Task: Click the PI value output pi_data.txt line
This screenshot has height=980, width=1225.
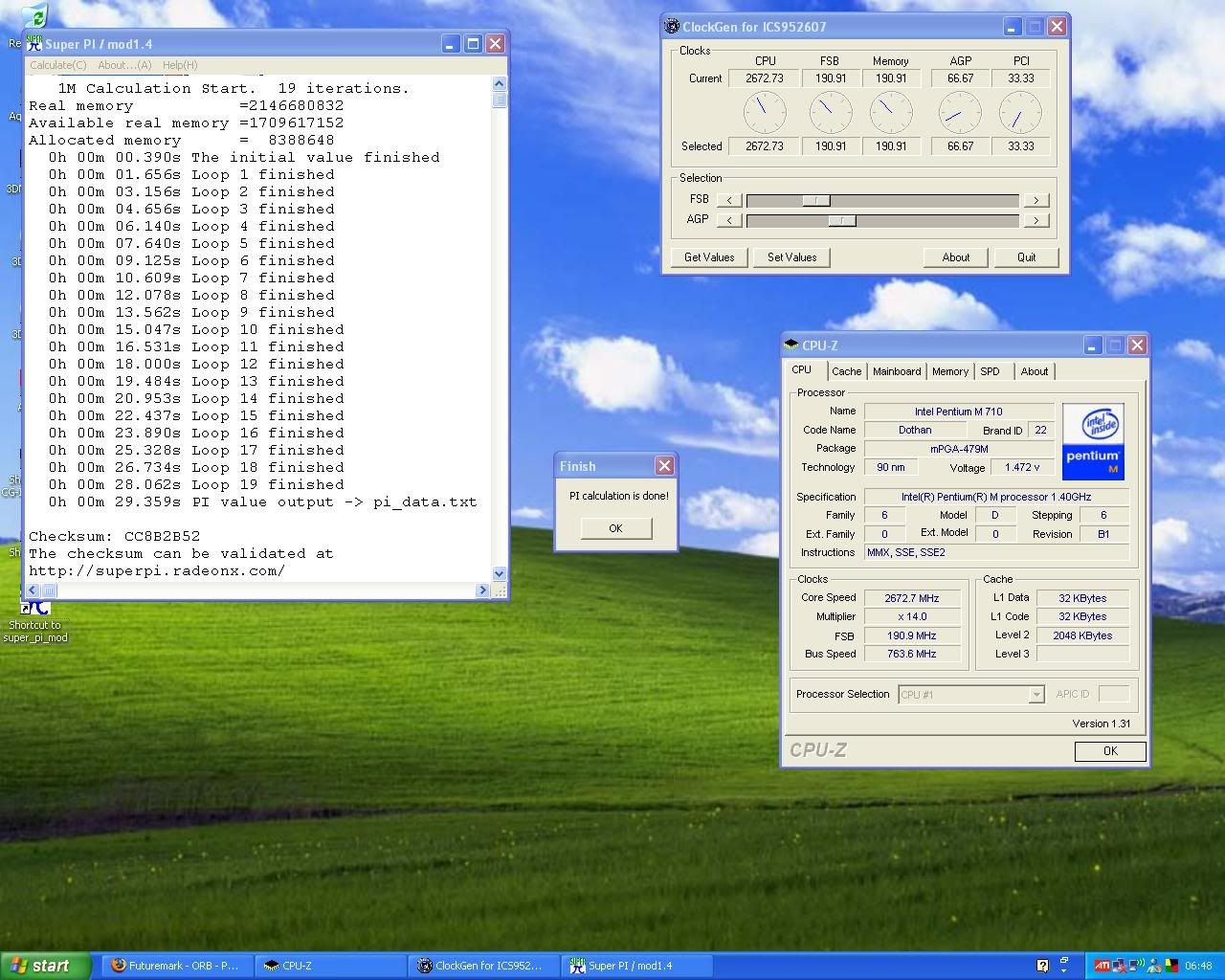Action: pos(262,501)
